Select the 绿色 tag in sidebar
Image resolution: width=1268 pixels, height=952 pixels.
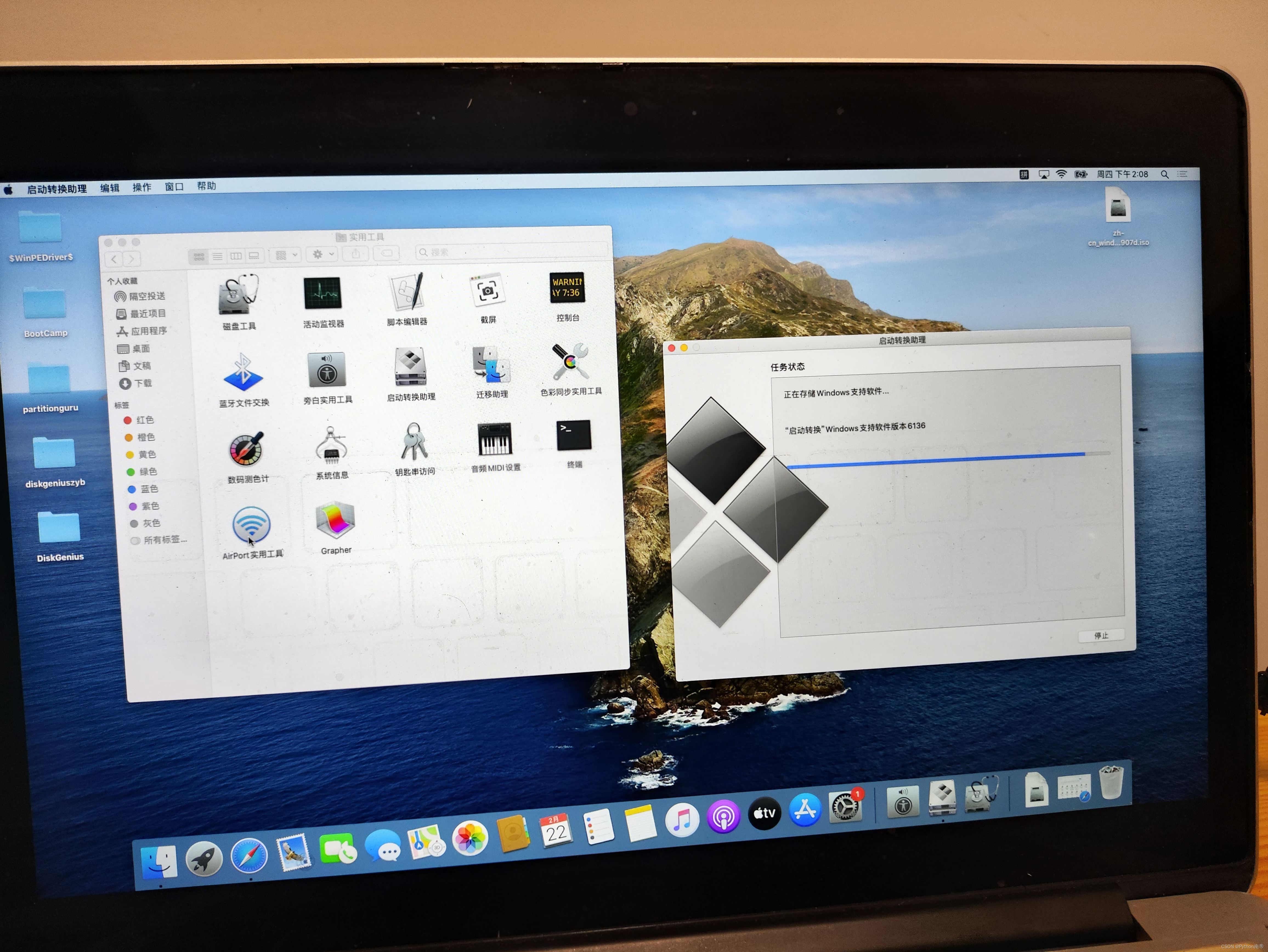(x=141, y=472)
